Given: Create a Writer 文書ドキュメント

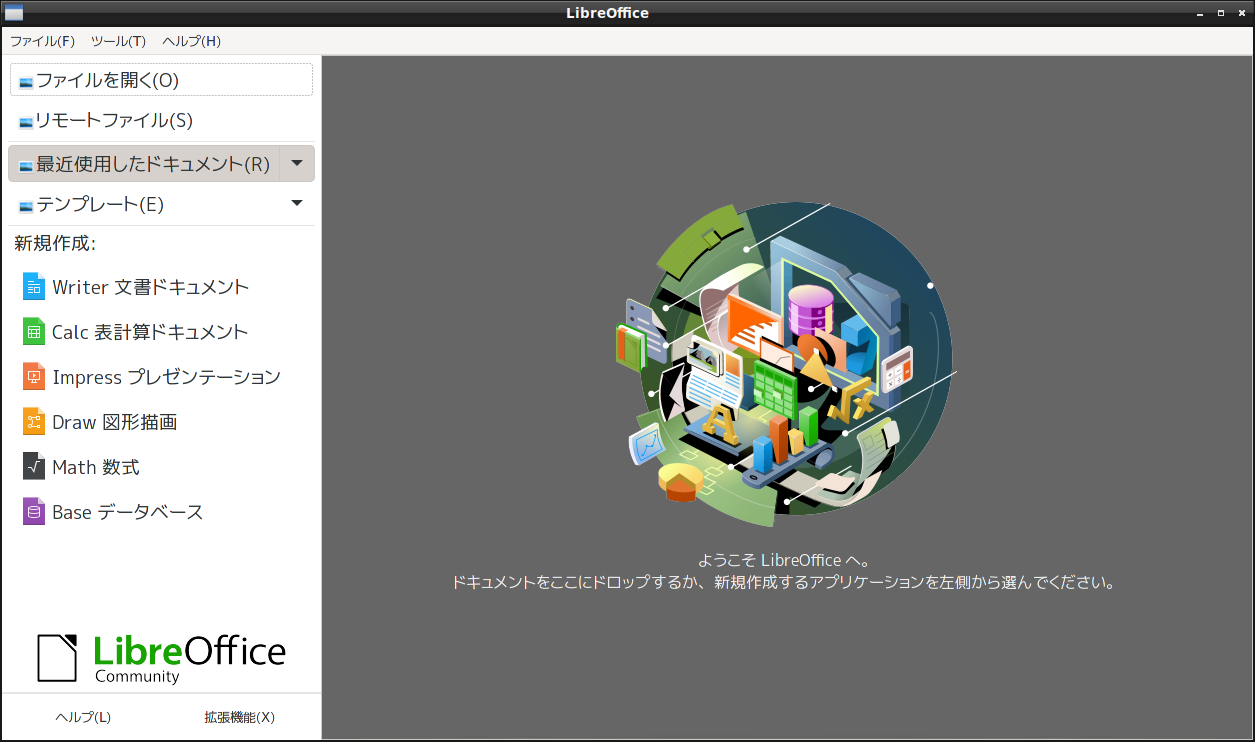Looking at the screenshot, I should (161, 287).
